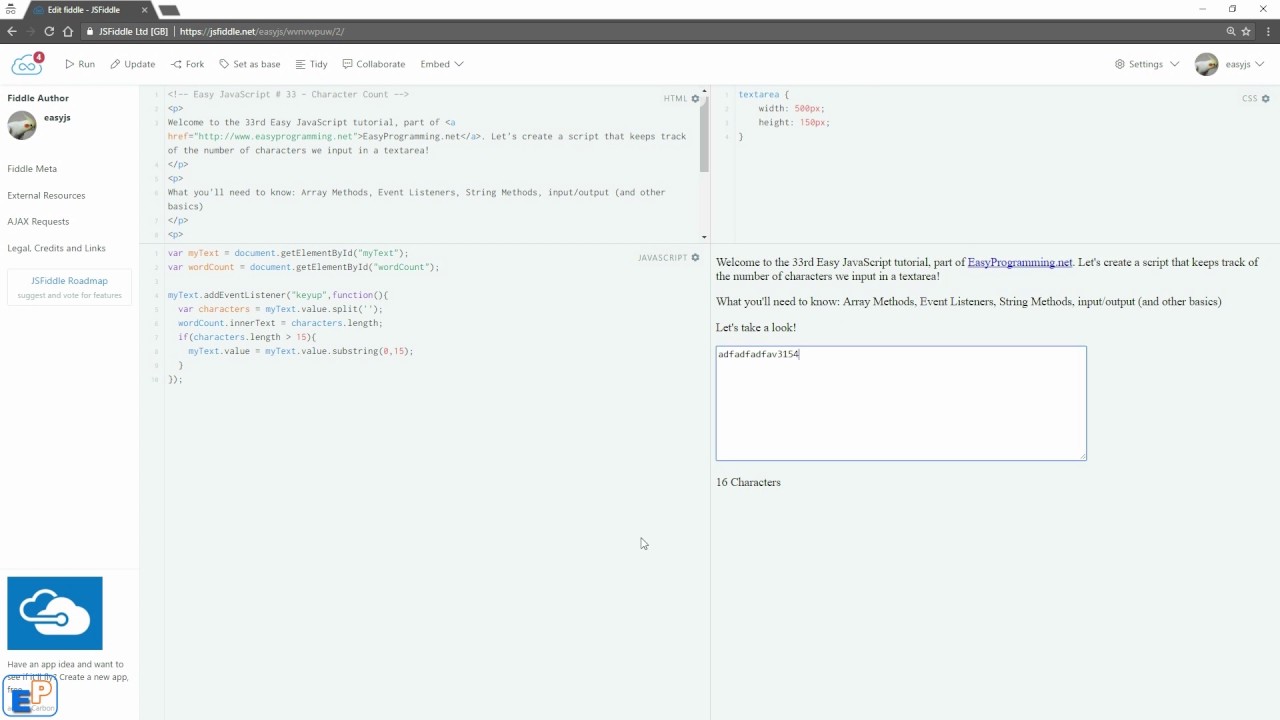Viewport: 1280px width, 720px height.
Task: Click the zoom magnifier icon in address bar
Action: (x=1231, y=31)
